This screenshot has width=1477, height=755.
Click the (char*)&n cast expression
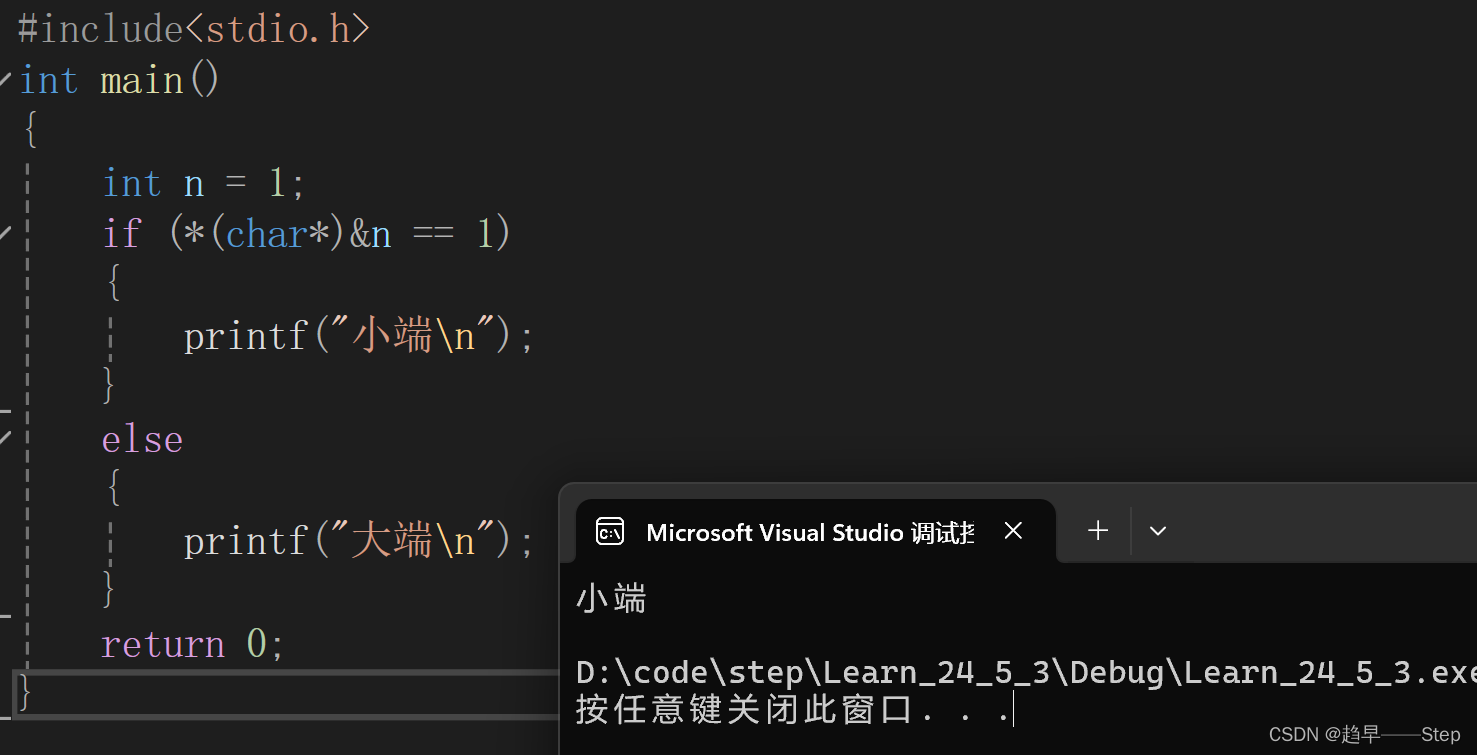(x=301, y=234)
